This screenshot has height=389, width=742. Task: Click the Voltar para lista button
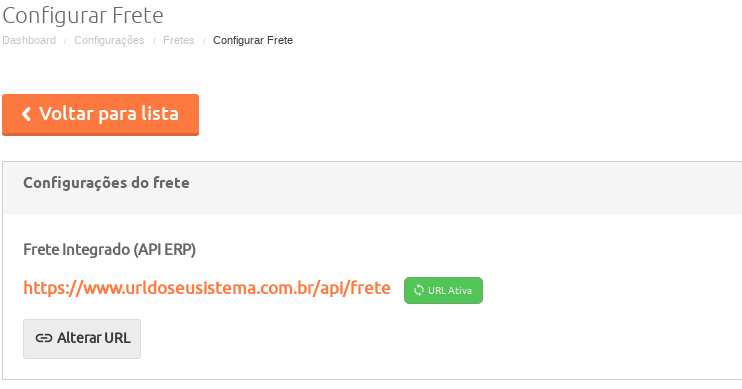coord(100,115)
